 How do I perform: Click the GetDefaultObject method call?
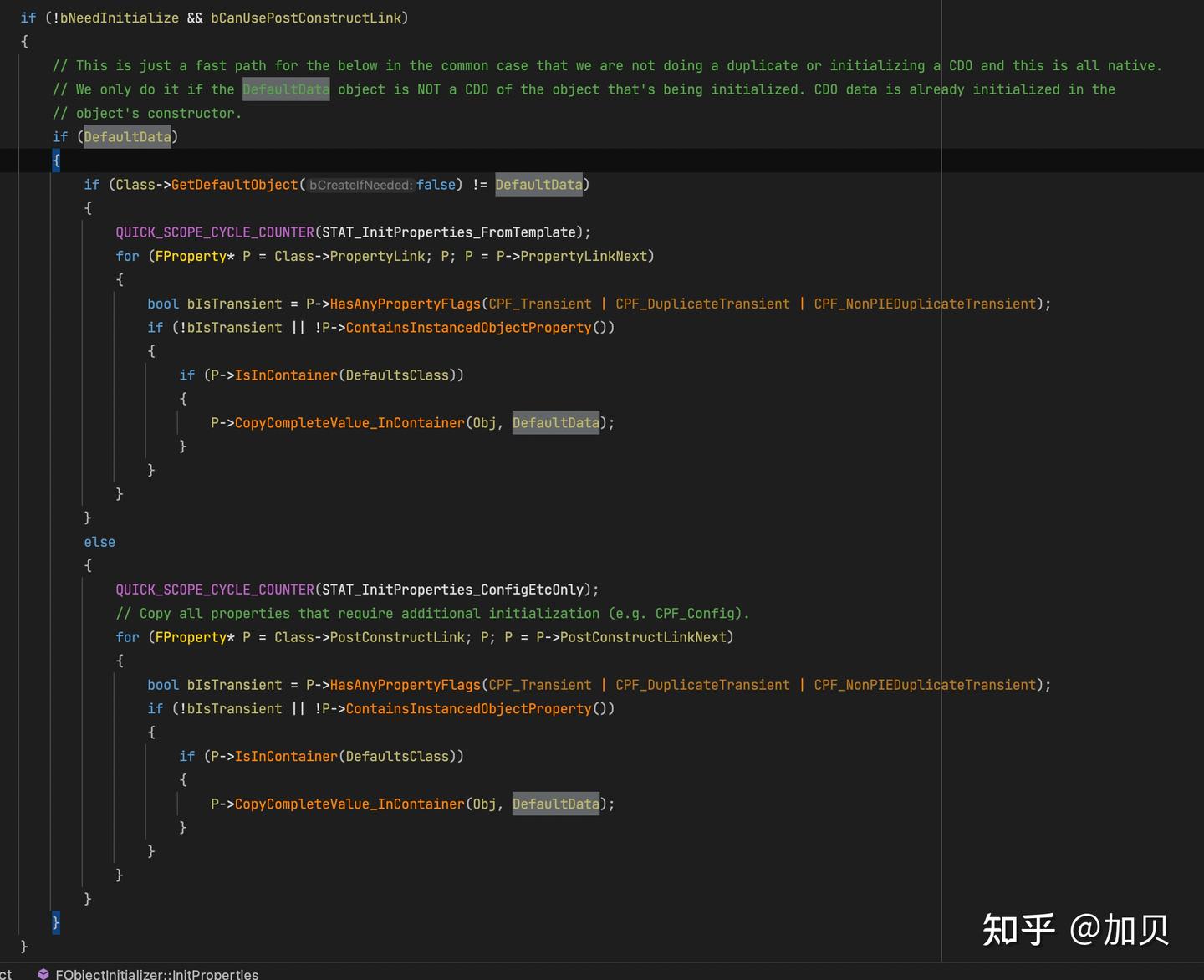tap(234, 185)
